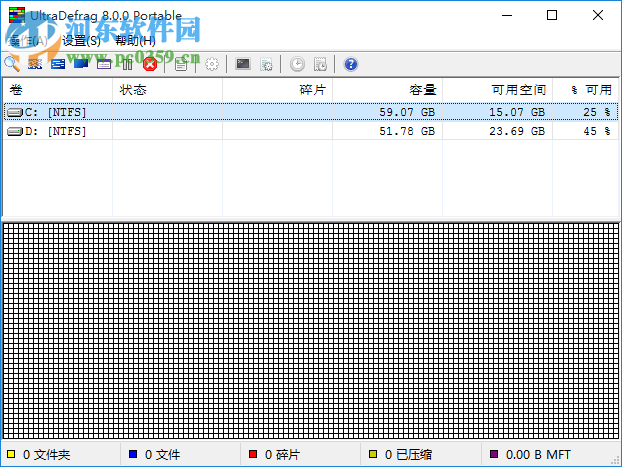Viewport: 622px width, 467px height.
Task: Click the C: drive icon
Action: click(15, 113)
